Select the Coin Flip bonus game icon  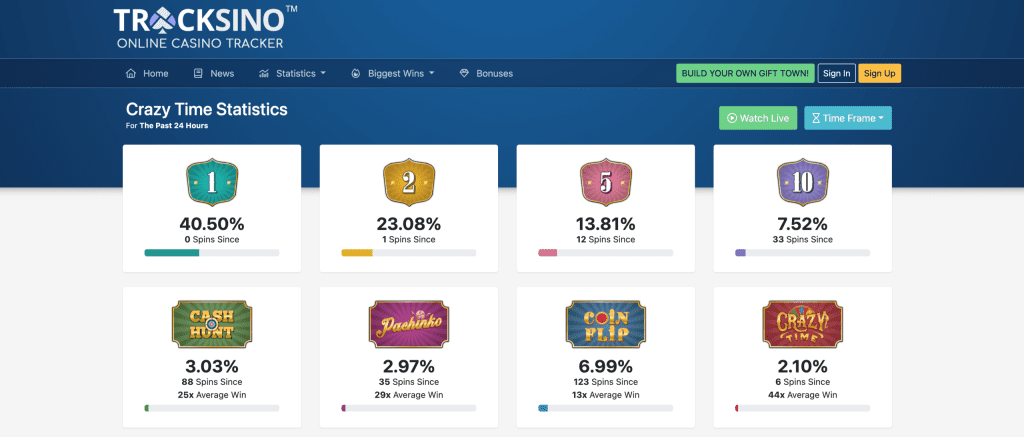[605, 324]
